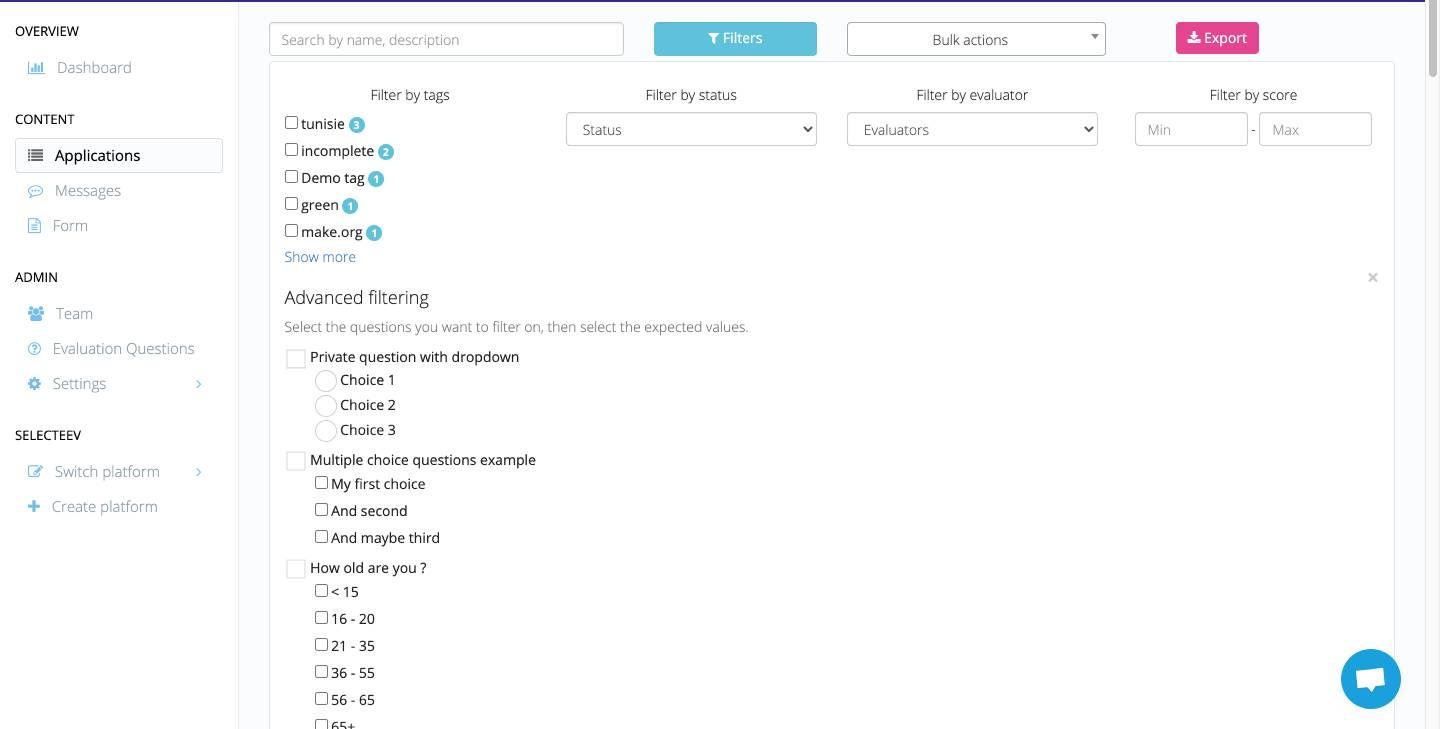Enable the make.org tag checkbox
The width and height of the screenshot is (1440, 729).
coord(291,231)
